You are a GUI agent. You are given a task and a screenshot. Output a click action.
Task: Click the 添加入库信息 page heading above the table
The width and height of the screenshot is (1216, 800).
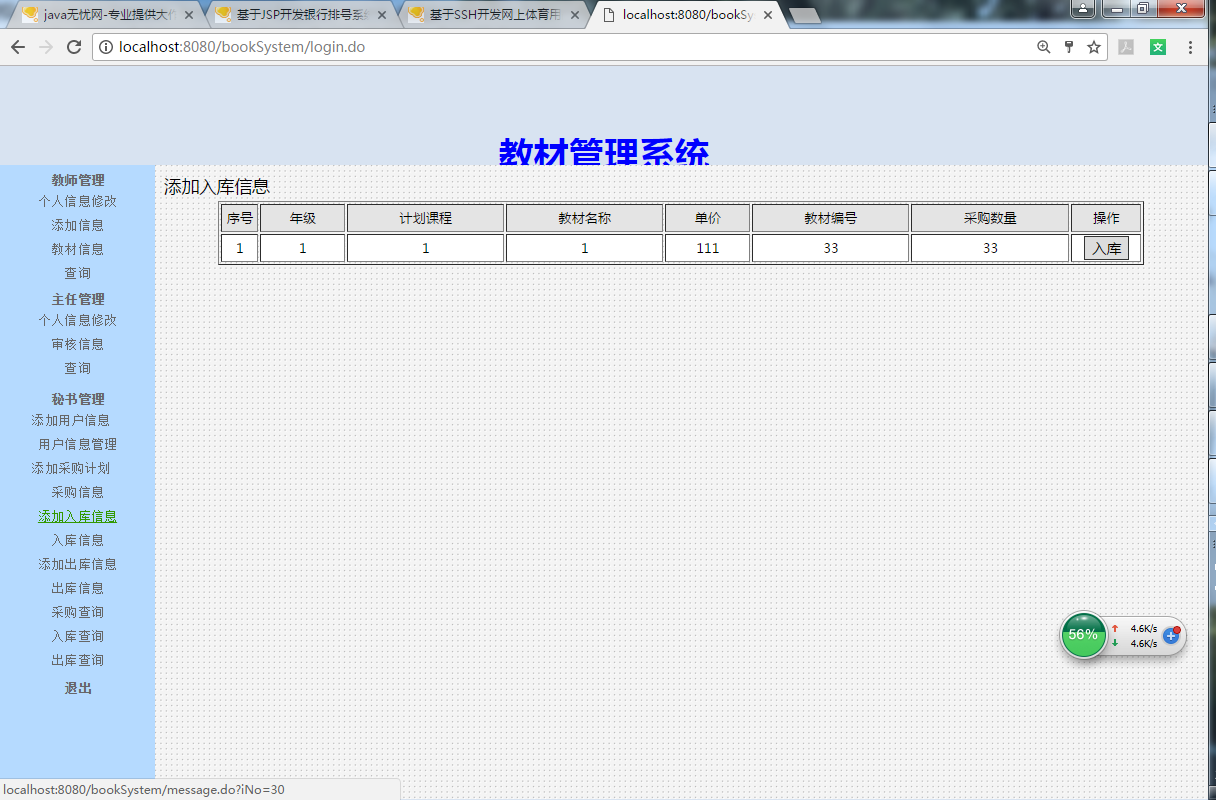coord(217,187)
